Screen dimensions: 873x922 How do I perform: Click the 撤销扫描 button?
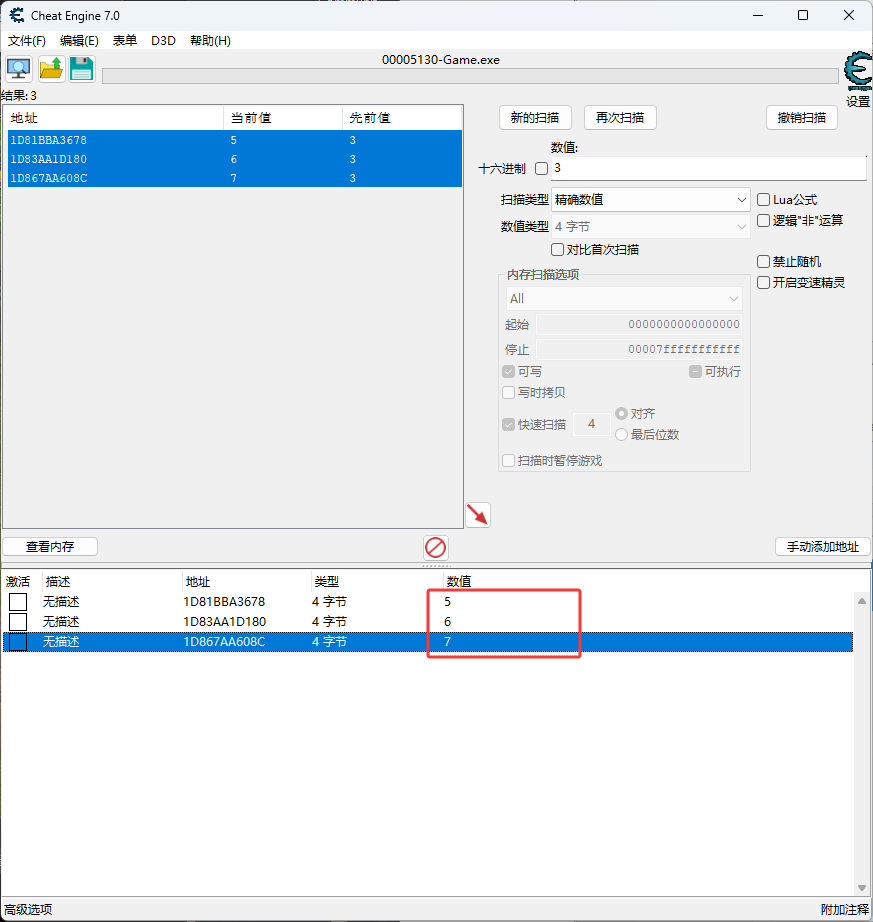tap(802, 118)
